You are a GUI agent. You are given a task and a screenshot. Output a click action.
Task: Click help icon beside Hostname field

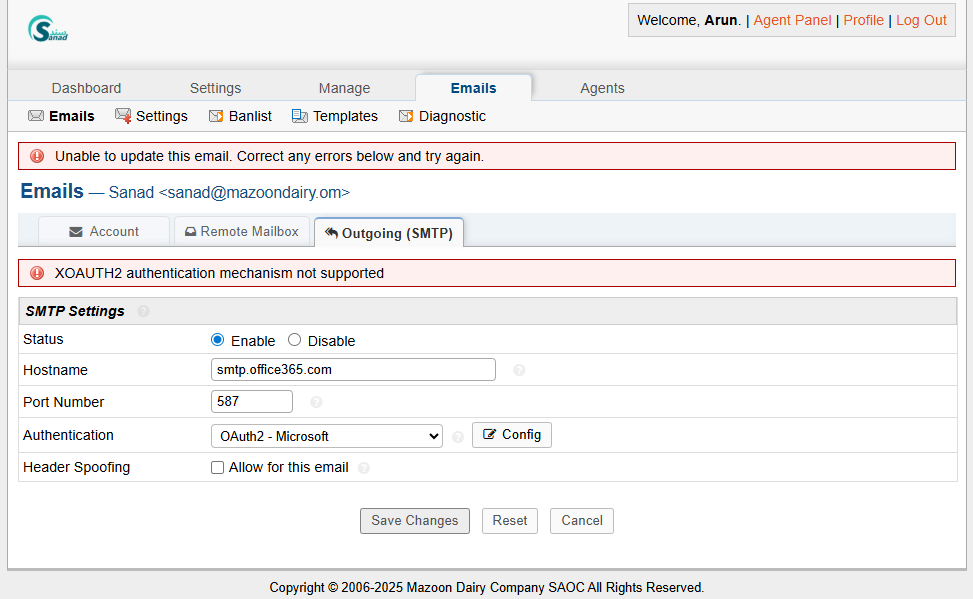pyautogui.click(x=519, y=370)
